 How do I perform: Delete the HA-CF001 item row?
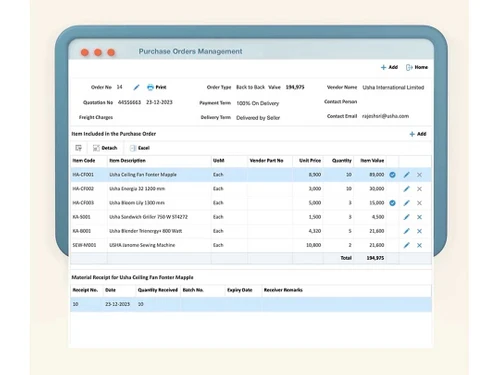point(419,175)
